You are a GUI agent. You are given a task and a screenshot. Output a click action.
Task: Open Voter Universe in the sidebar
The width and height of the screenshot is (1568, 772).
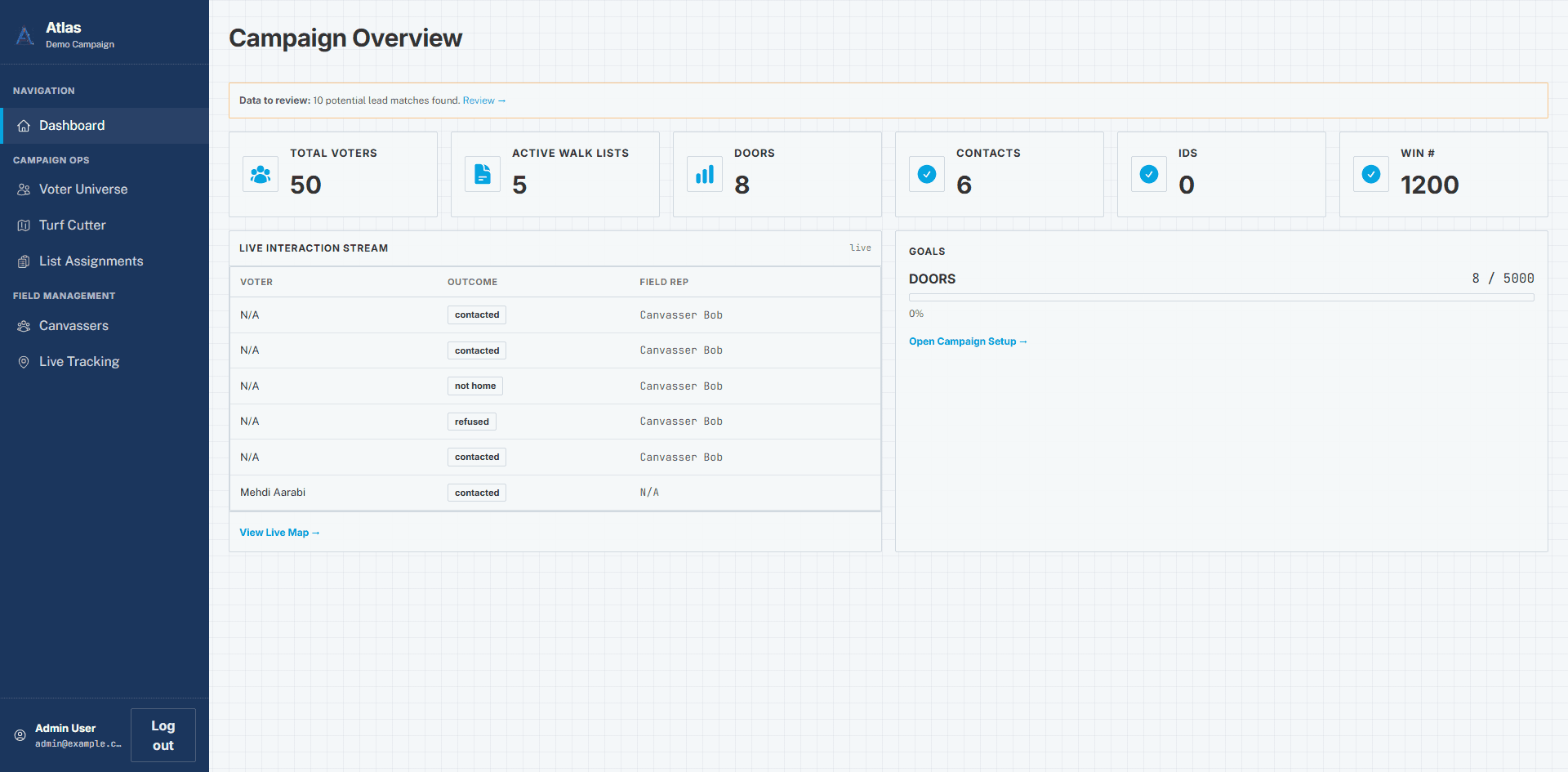pyautogui.click(x=105, y=190)
